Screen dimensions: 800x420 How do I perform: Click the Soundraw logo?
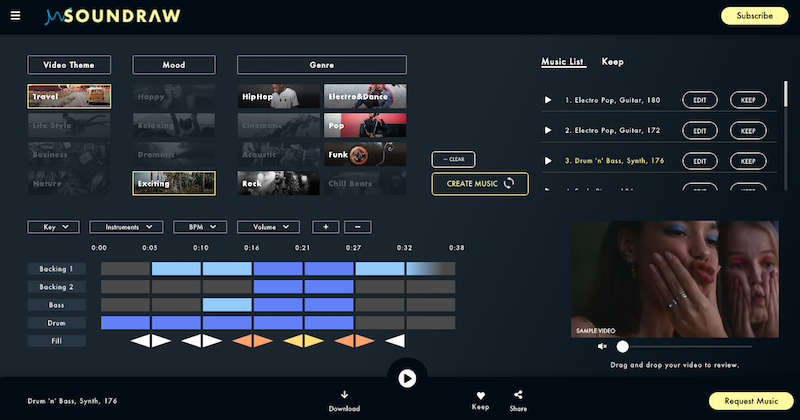(x=112, y=16)
